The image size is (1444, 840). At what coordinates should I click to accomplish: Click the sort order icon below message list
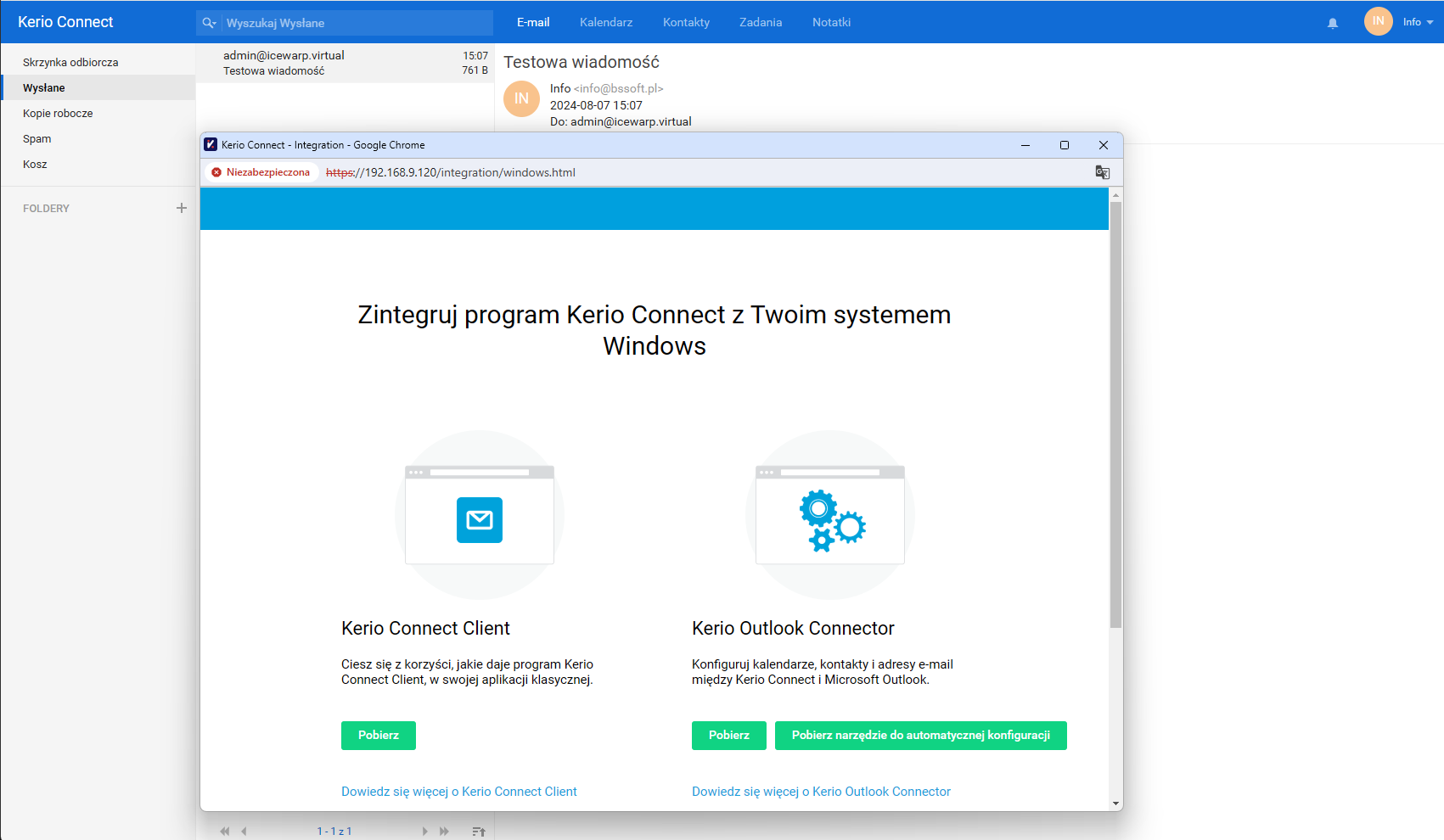(479, 832)
